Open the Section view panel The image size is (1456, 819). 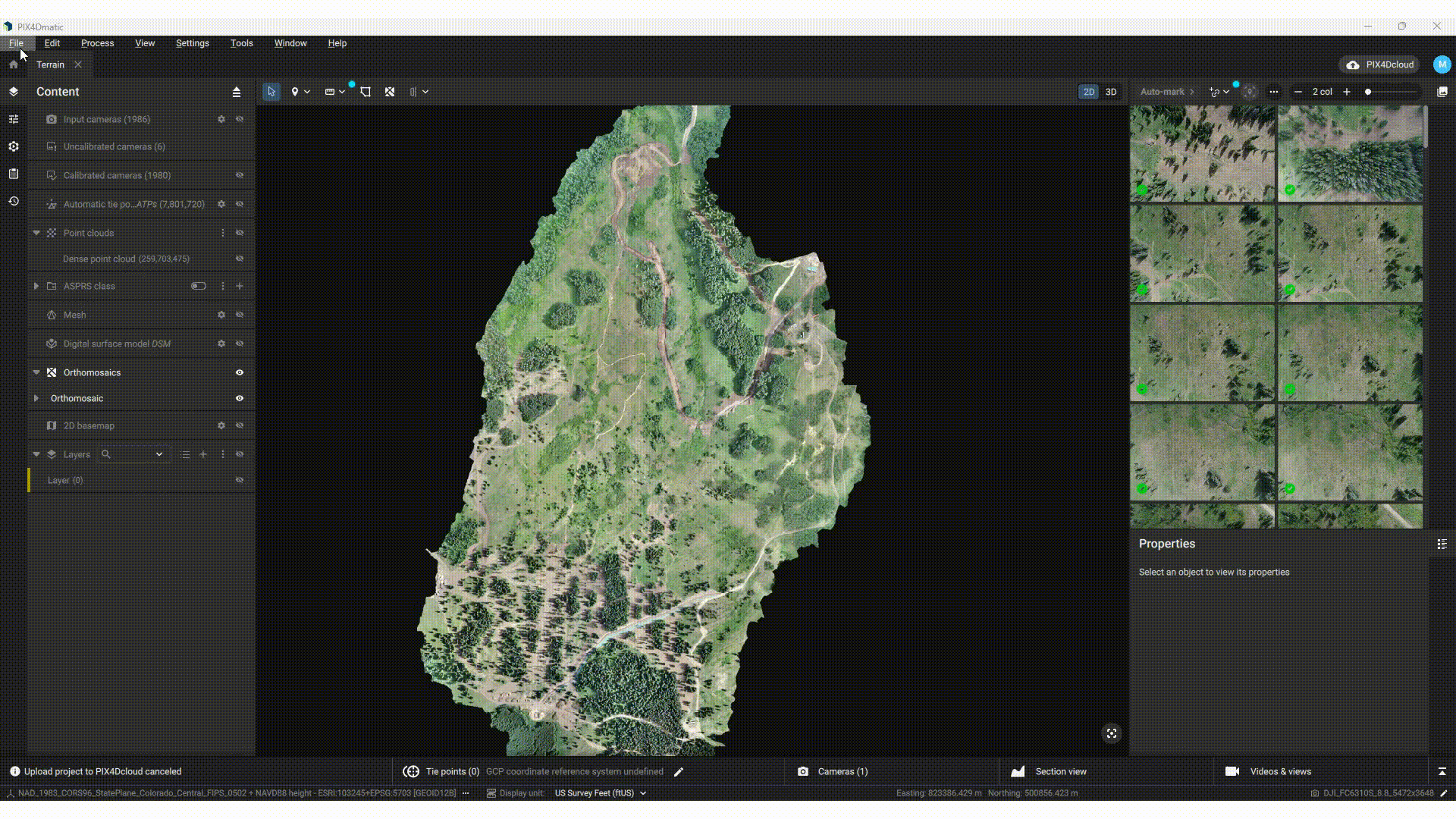pos(1060,771)
